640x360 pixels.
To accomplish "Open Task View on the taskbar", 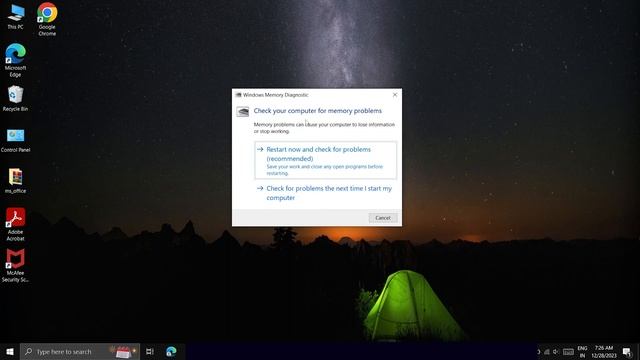I will pos(150,351).
